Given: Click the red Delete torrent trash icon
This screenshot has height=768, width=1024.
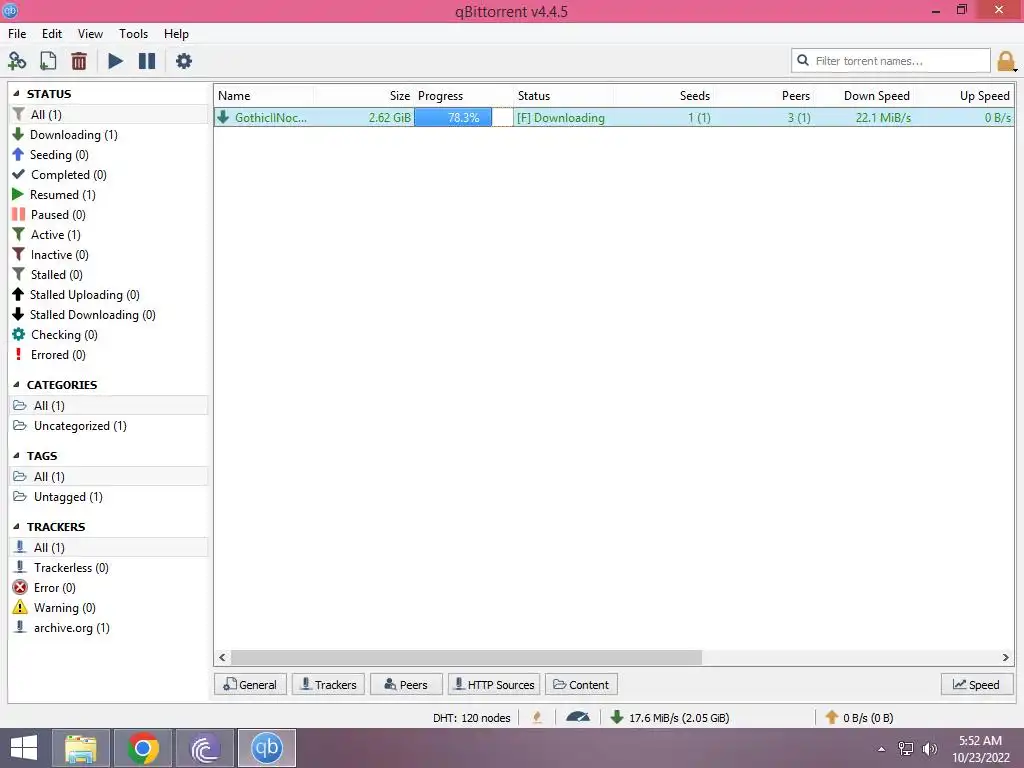Looking at the screenshot, I should 78,61.
